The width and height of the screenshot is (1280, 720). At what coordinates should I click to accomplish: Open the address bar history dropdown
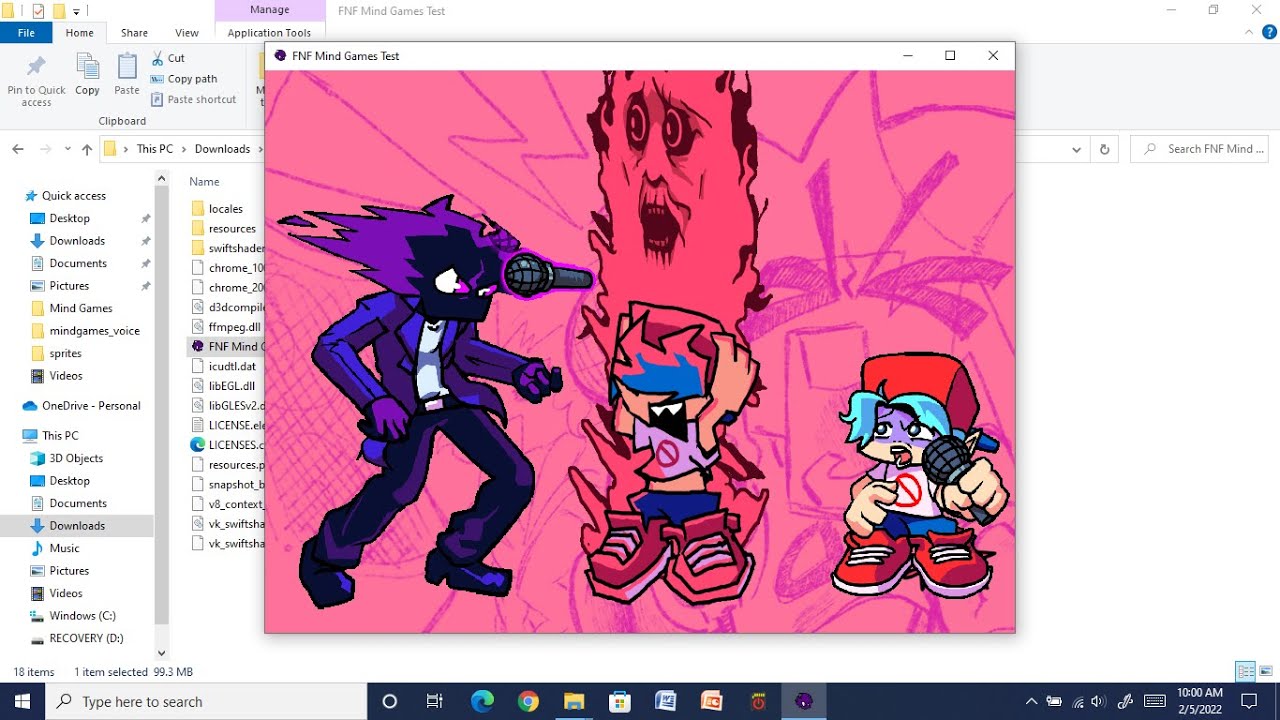(x=1076, y=149)
